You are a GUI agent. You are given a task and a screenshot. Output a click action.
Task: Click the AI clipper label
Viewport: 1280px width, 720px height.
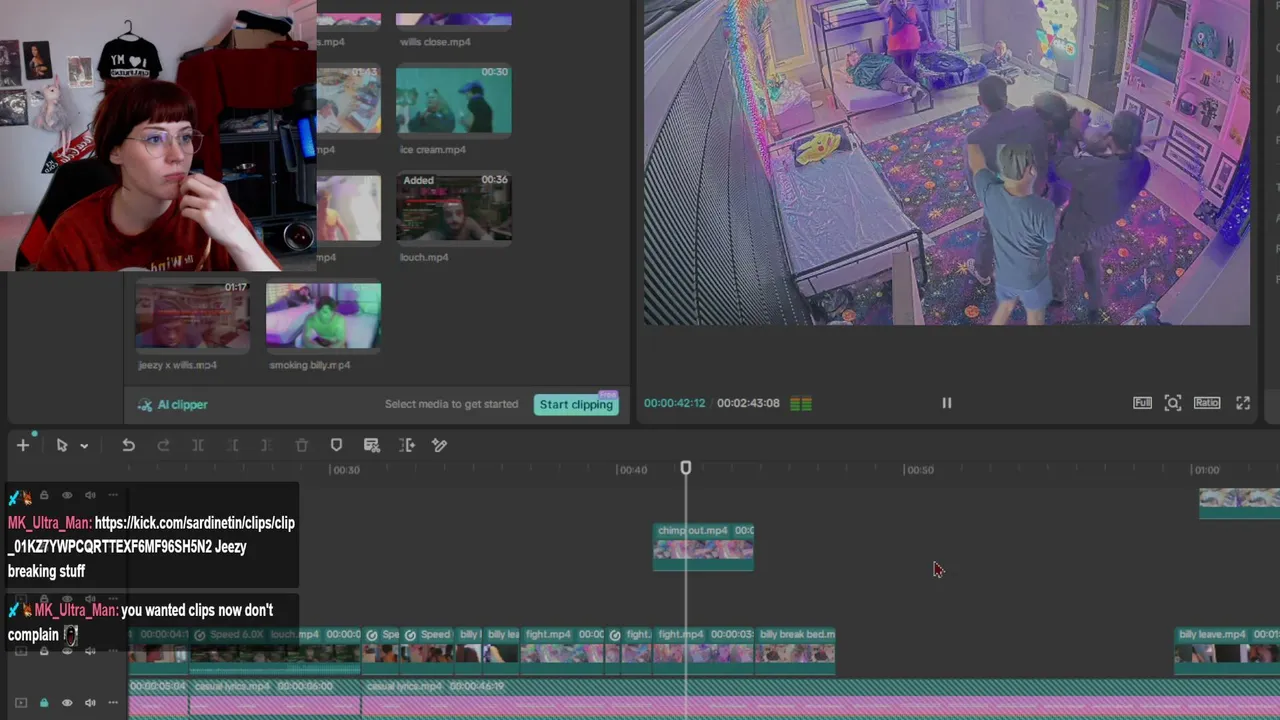(182, 405)
